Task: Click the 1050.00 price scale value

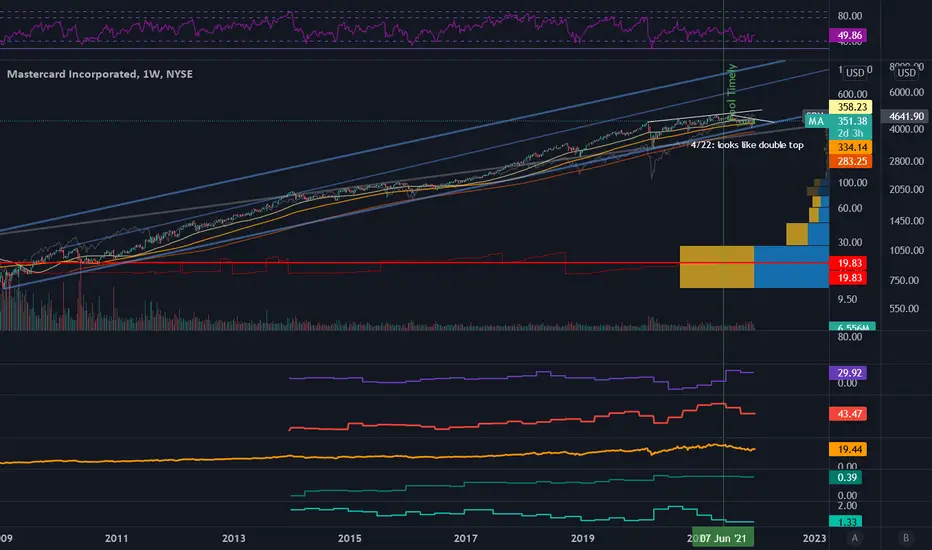Action: (x=906, y=250)
